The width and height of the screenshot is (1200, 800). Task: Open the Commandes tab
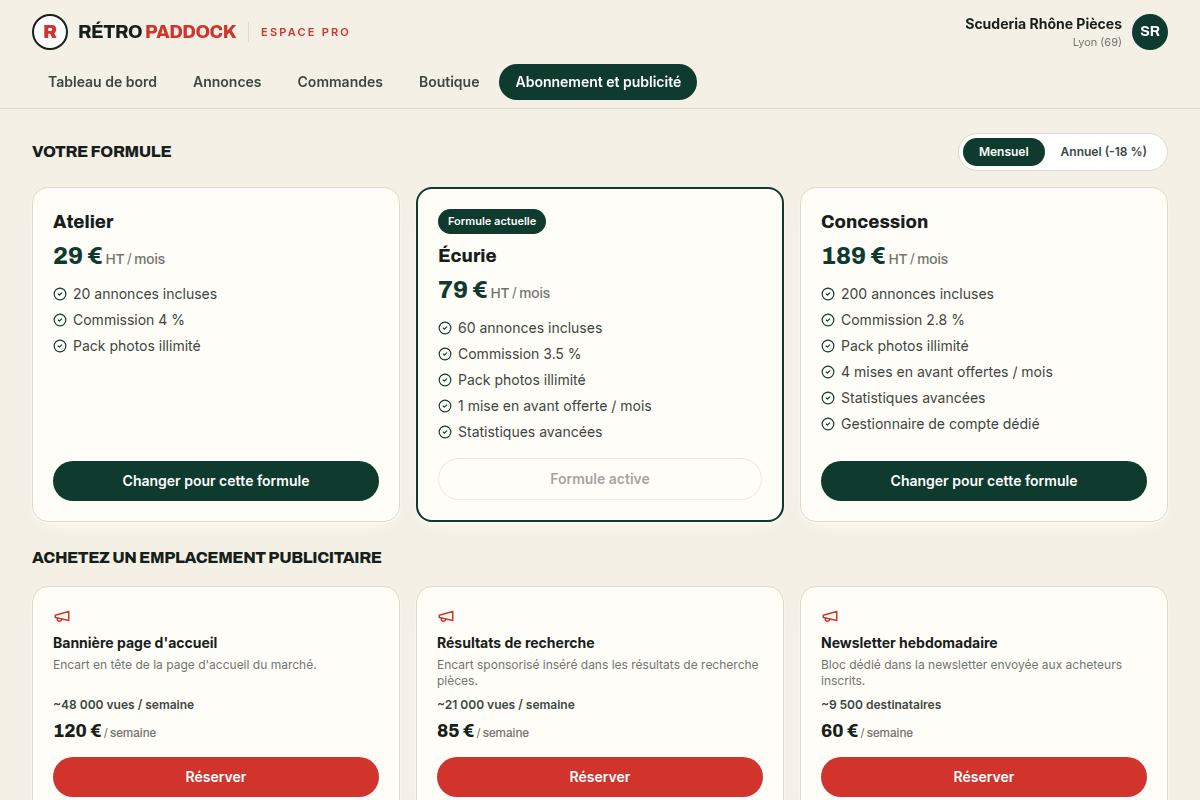pos(340,82)
